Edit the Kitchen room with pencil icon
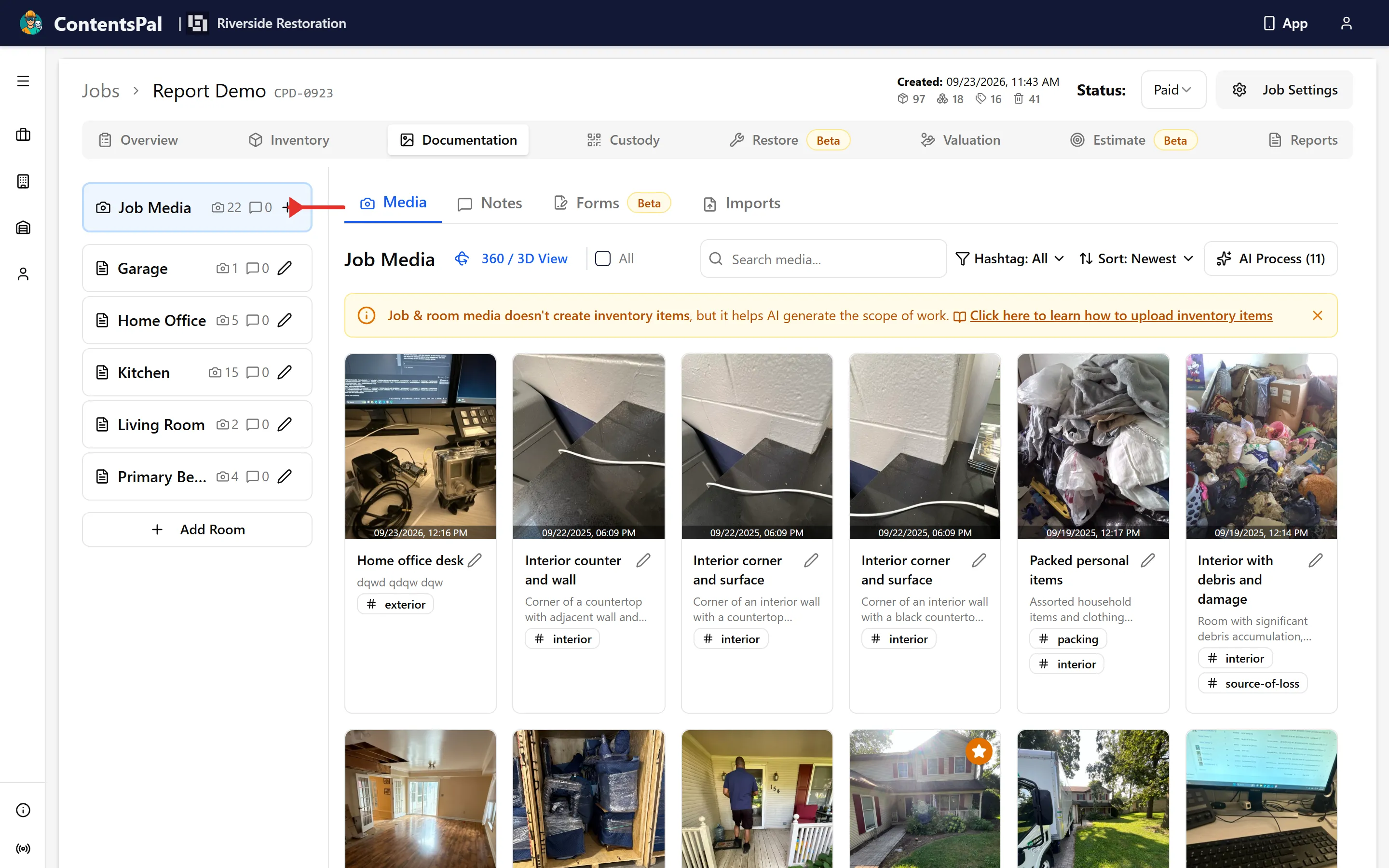 tap(285, 372)
